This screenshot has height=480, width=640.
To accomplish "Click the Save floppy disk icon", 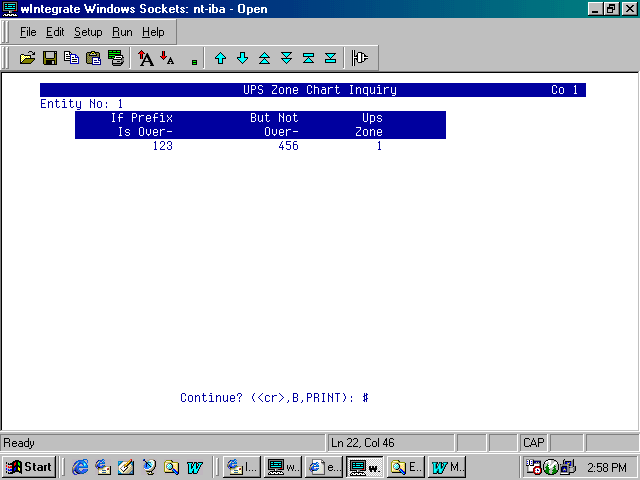I will [50, 58].
